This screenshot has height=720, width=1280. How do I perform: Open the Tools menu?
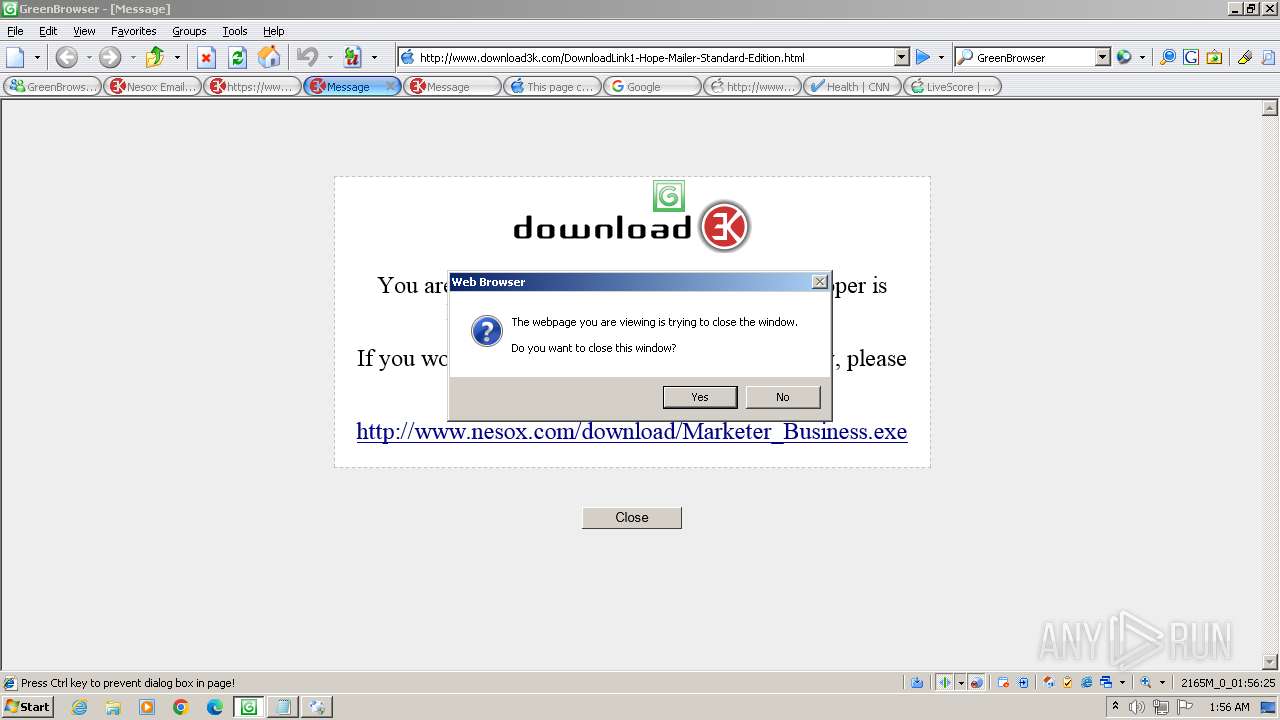coord(235,31)
